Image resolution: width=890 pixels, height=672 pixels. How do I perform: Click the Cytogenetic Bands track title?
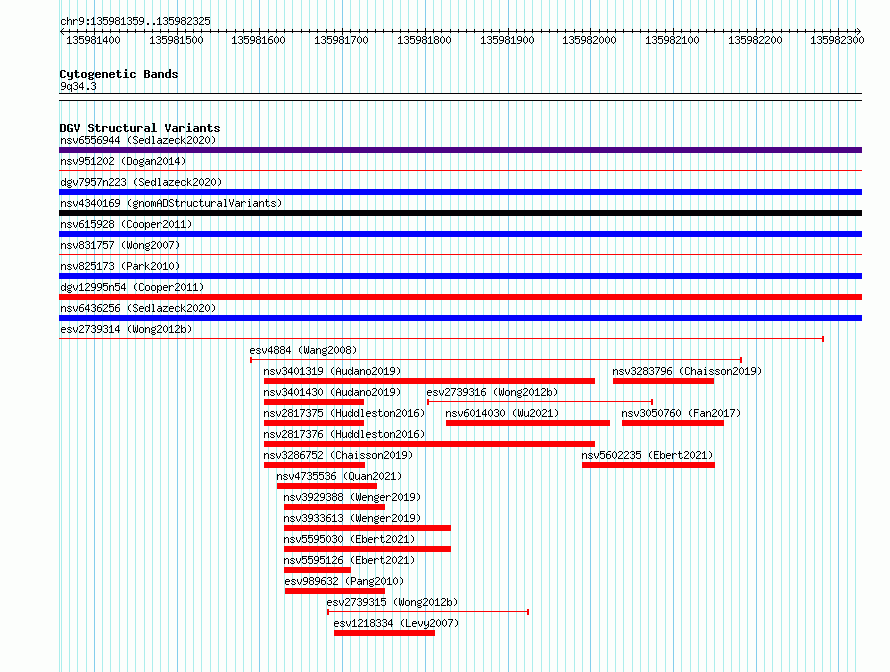click(x=119, y=74)
